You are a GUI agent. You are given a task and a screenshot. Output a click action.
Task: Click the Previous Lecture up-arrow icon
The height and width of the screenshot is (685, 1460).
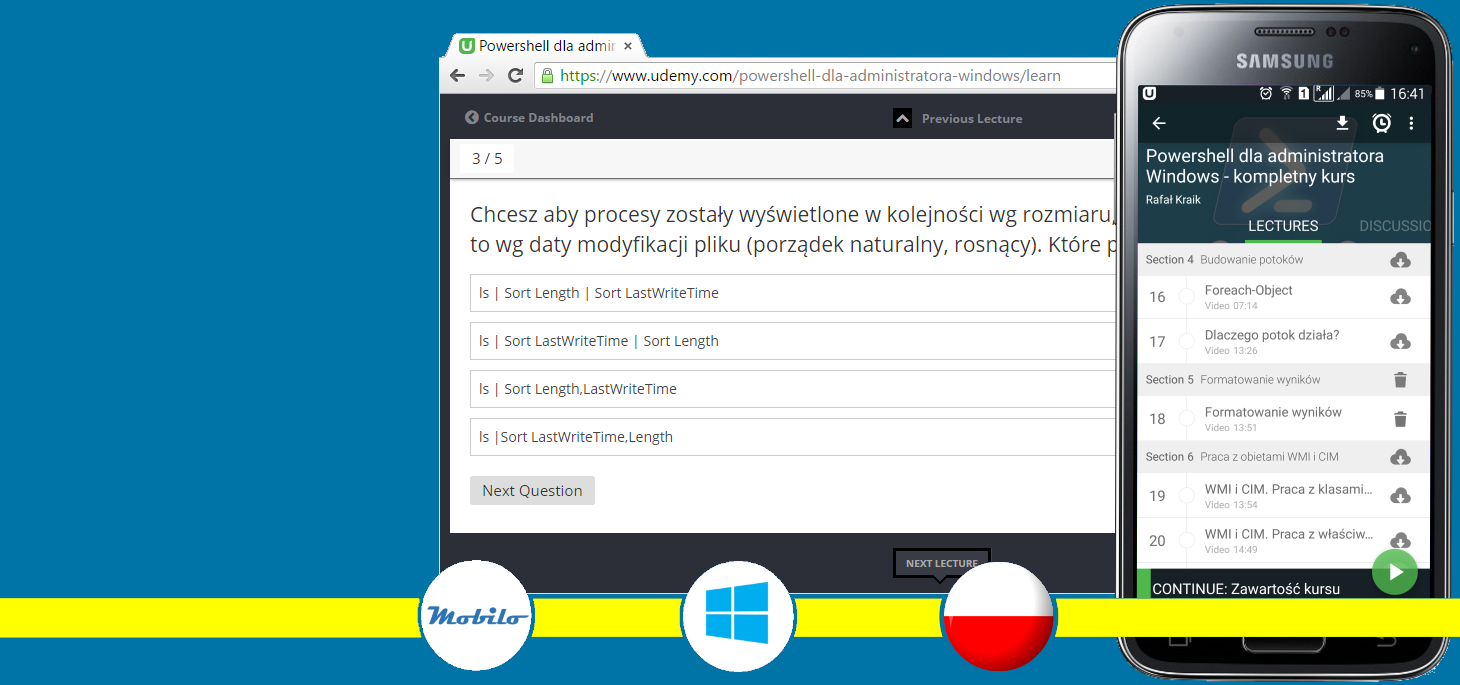click(x=902, y=118)
